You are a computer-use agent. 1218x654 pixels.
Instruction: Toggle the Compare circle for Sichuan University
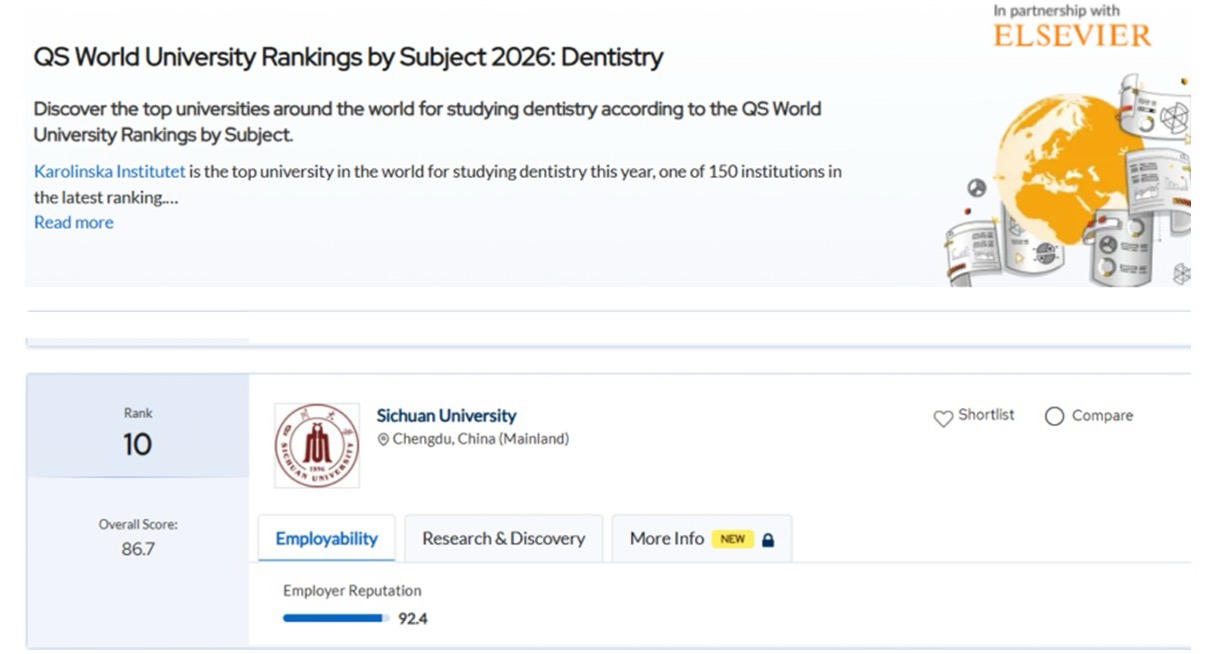pos(1054,417)
